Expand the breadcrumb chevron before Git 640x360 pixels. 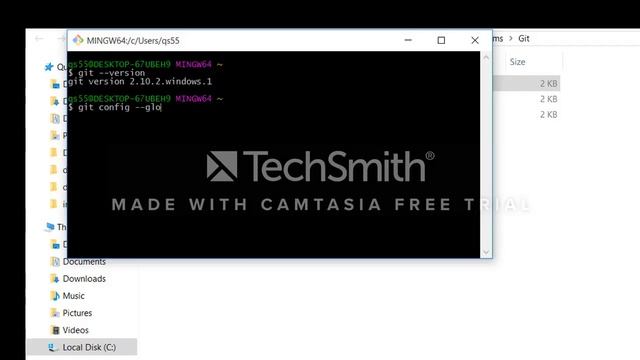coord(511,39)
